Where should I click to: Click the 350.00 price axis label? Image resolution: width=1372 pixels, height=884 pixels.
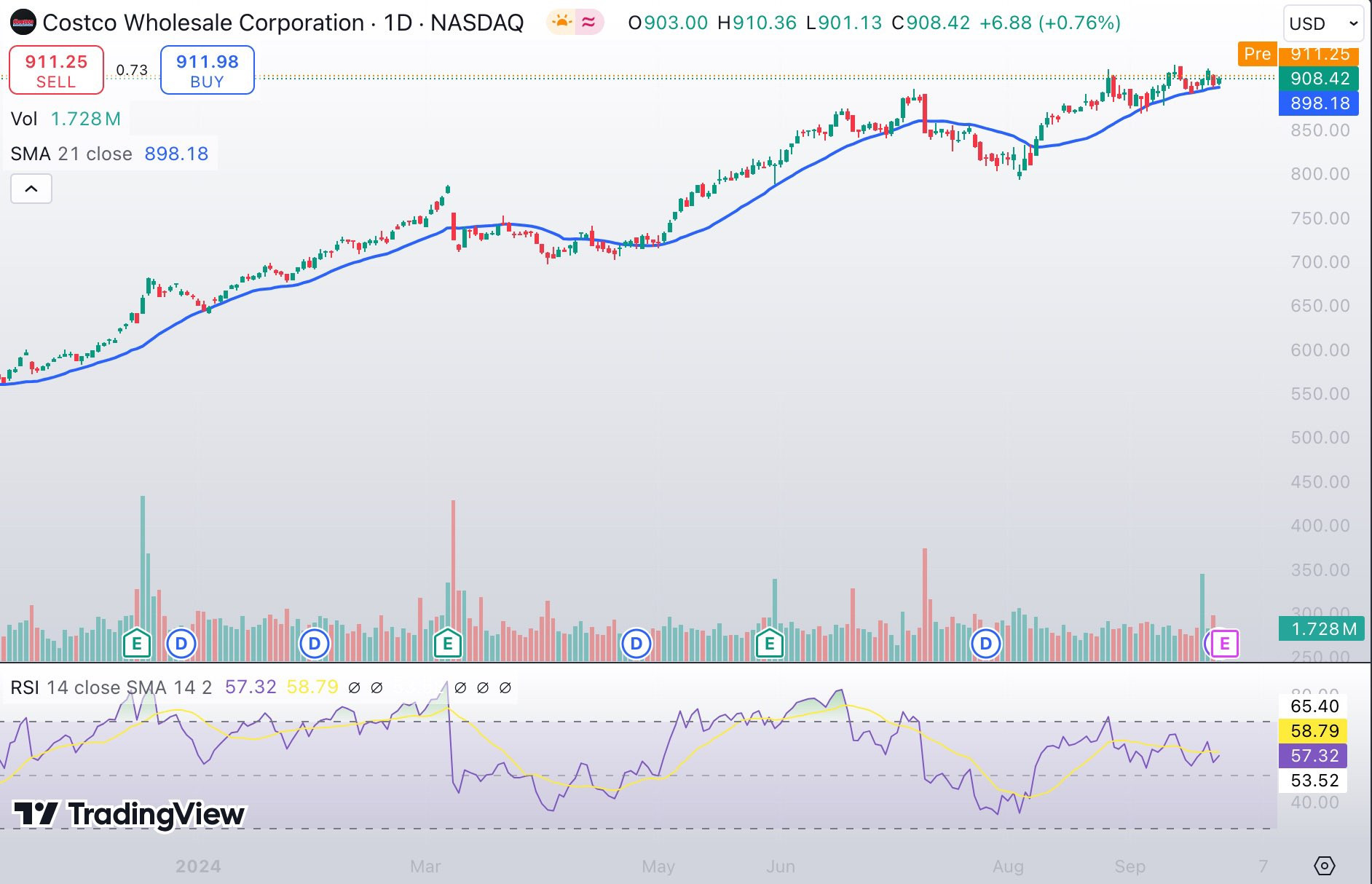tap(1320, 570)
